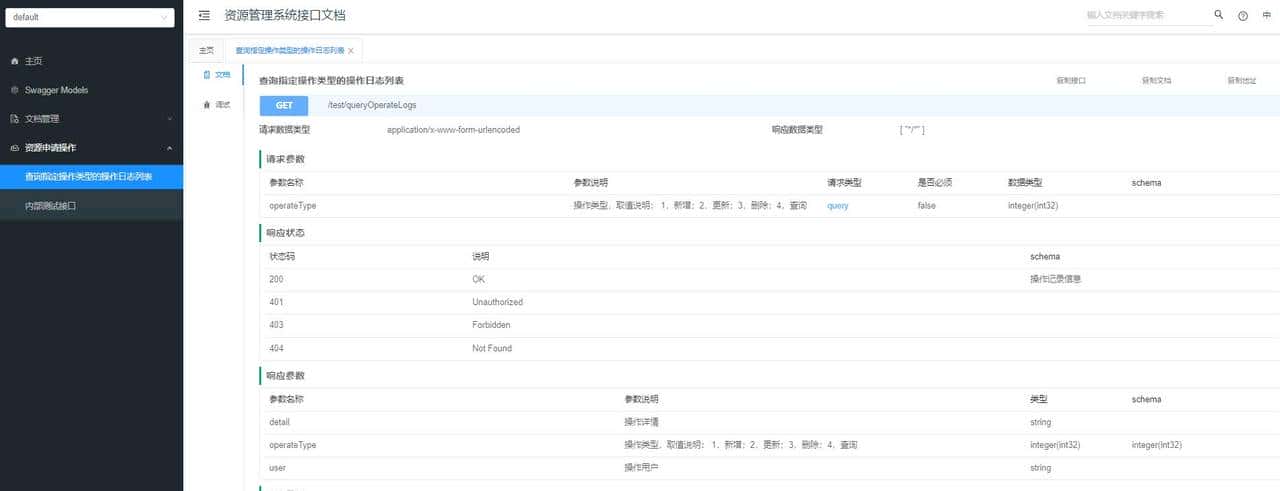1280x491 pixels.
Task: Click the 资源管理系统接口文档 title
Action: [x=286, y=15]
